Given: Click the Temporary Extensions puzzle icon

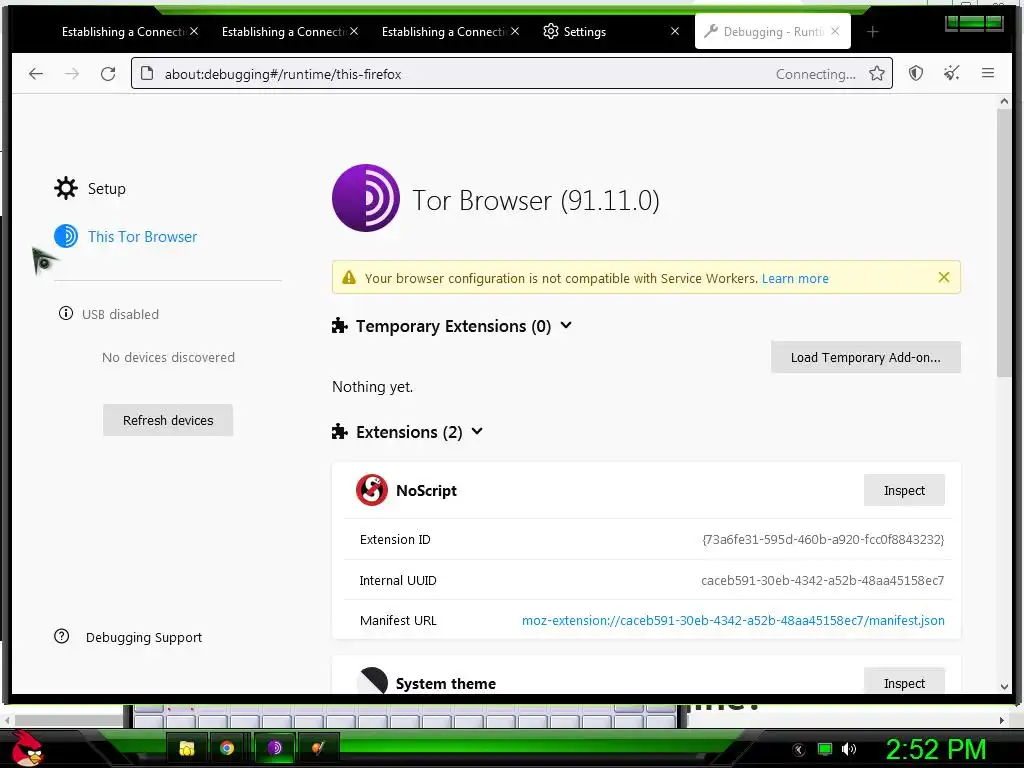Looking at the screenshot, I should point(340,325).
